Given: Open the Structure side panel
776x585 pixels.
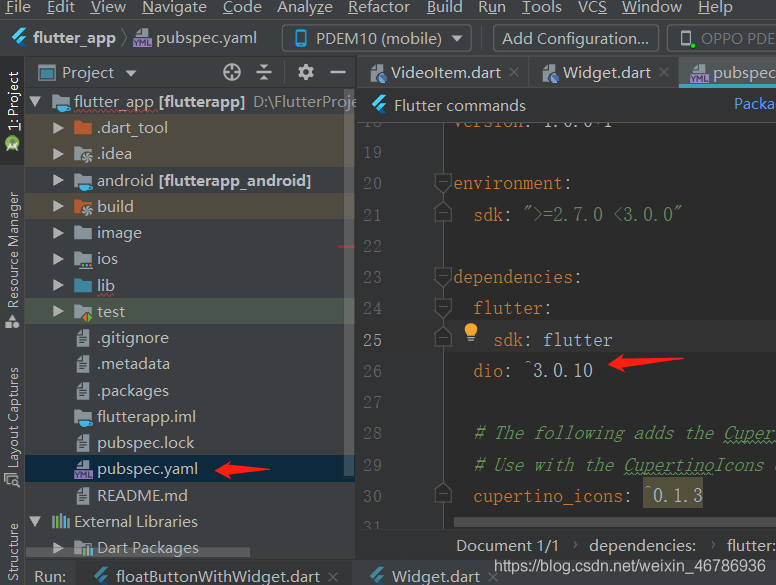Looking at the screenshot, I should (x=13, y=552).
